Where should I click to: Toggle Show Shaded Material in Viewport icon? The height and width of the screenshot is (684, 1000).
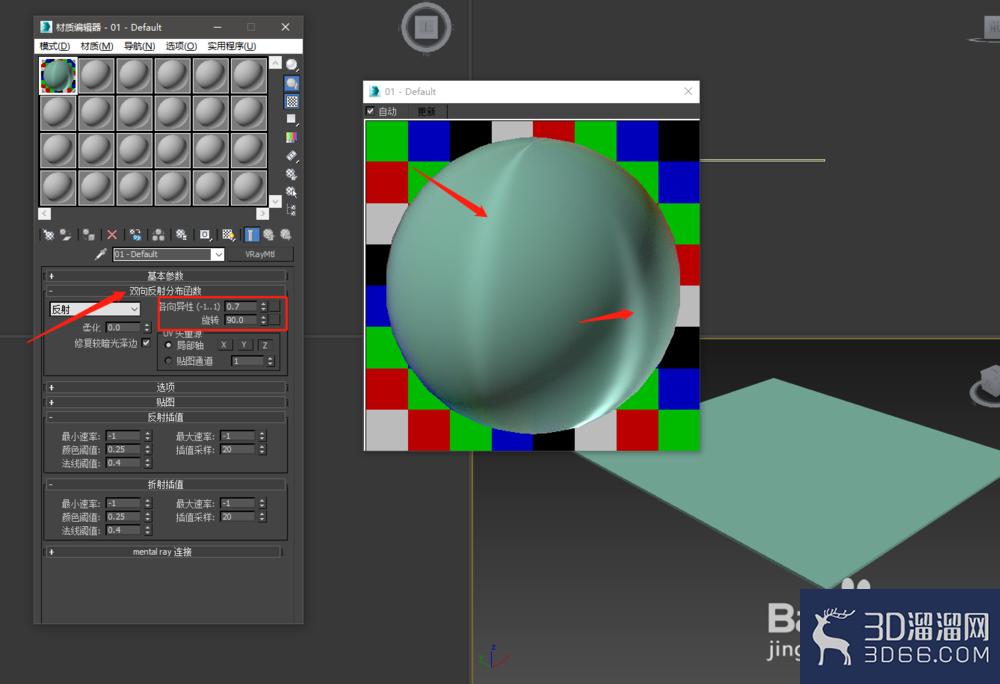(228, 235)
